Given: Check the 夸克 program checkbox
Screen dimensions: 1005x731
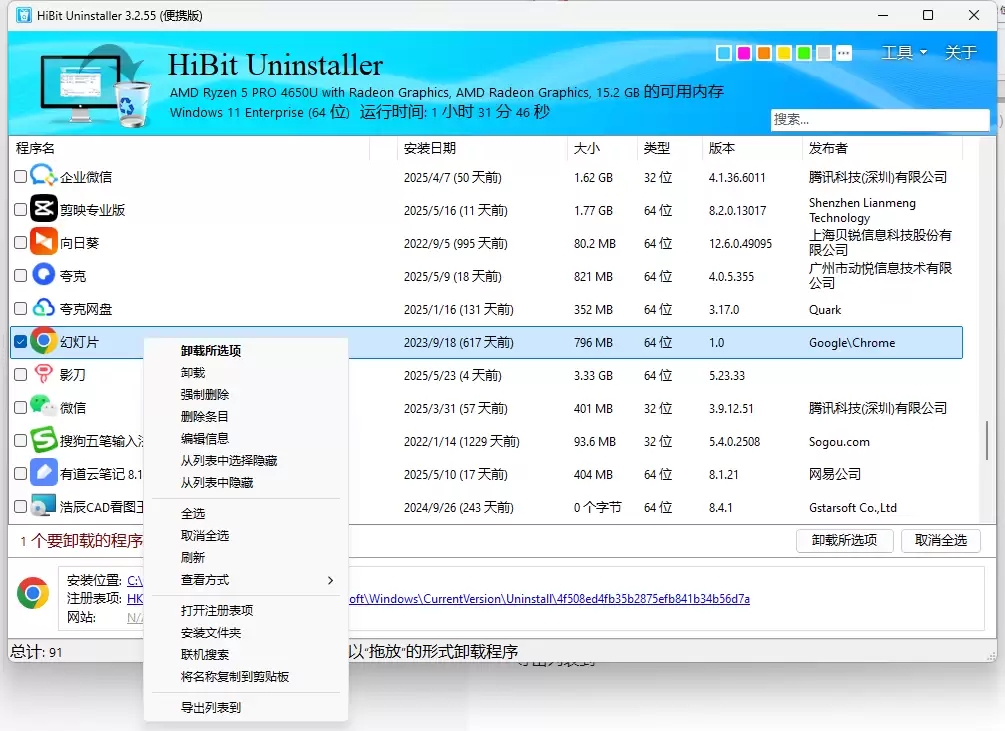Looking at the screenshot, I should (x=21, y=275).
